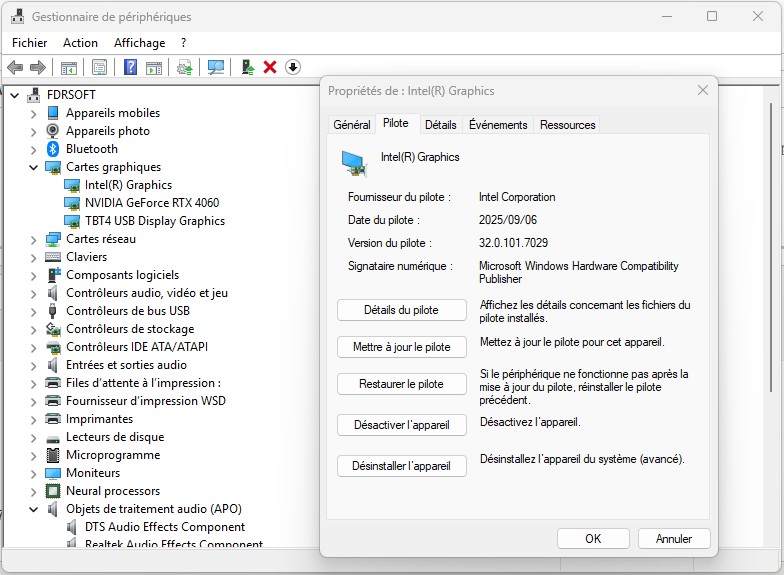Open the Affichage menu
The image size is (784, 575).
[139, 43]
